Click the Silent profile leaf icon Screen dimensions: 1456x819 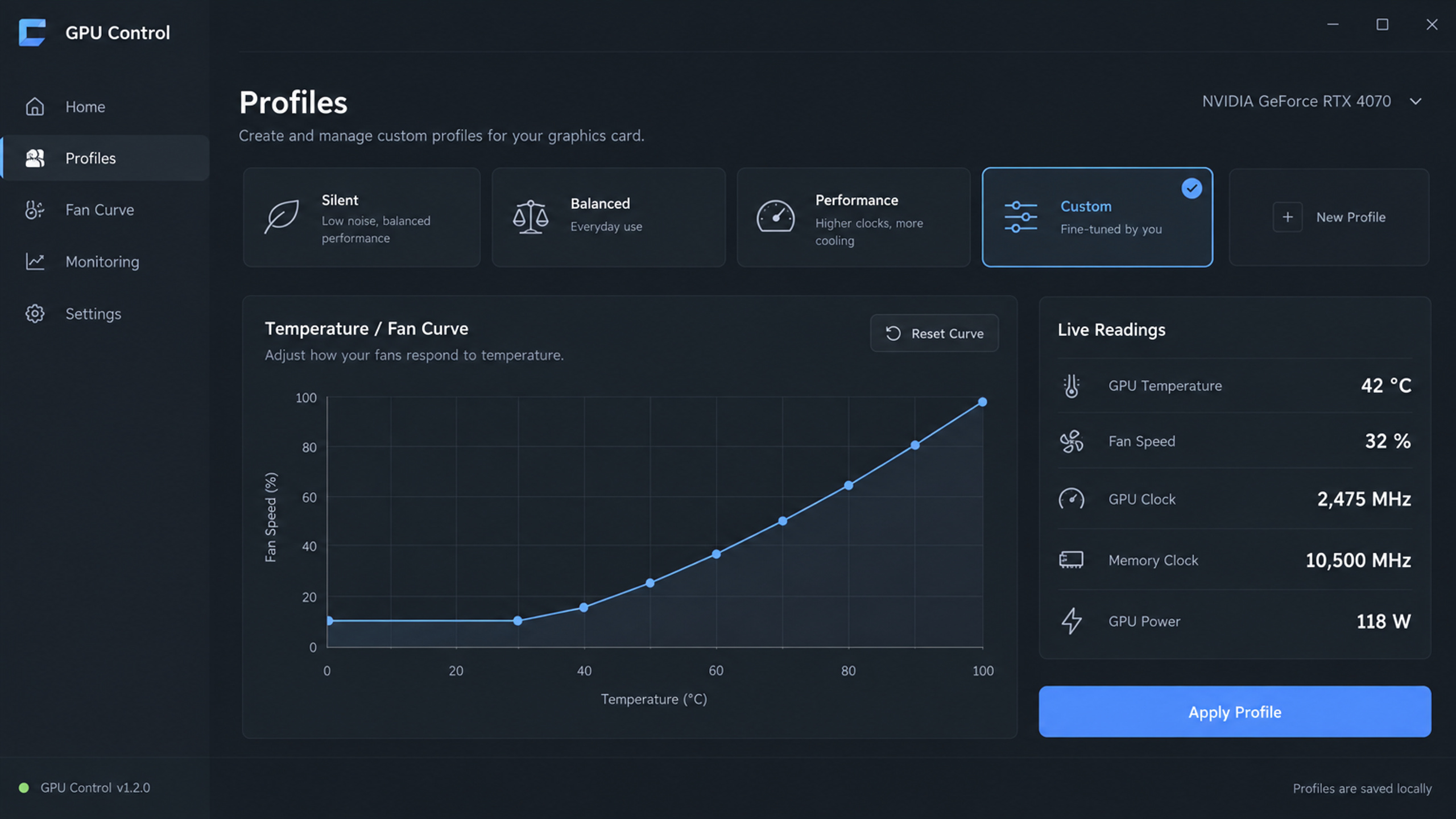click(282, 217)
